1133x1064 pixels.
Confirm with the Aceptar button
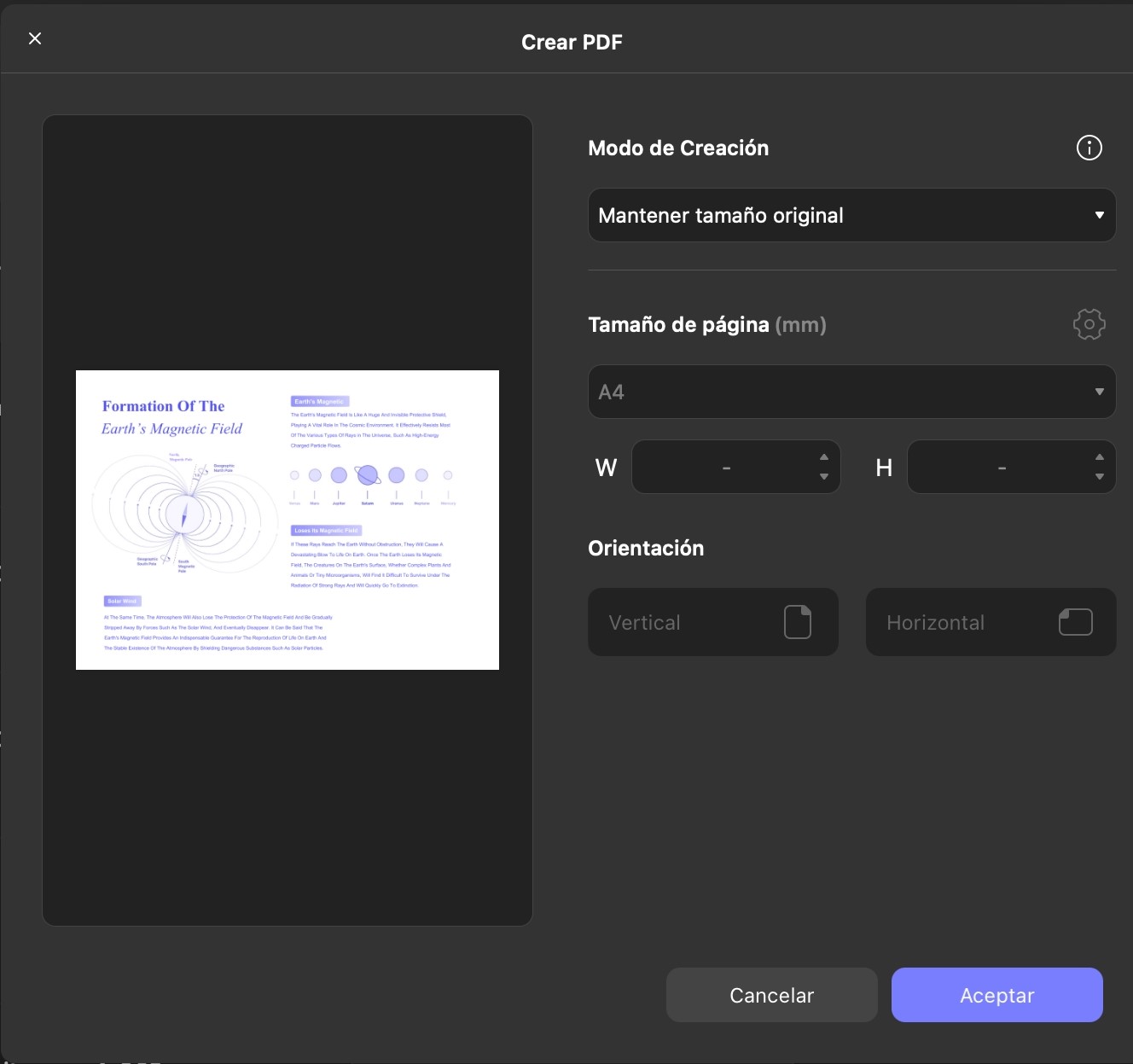[x=996, y=995]
